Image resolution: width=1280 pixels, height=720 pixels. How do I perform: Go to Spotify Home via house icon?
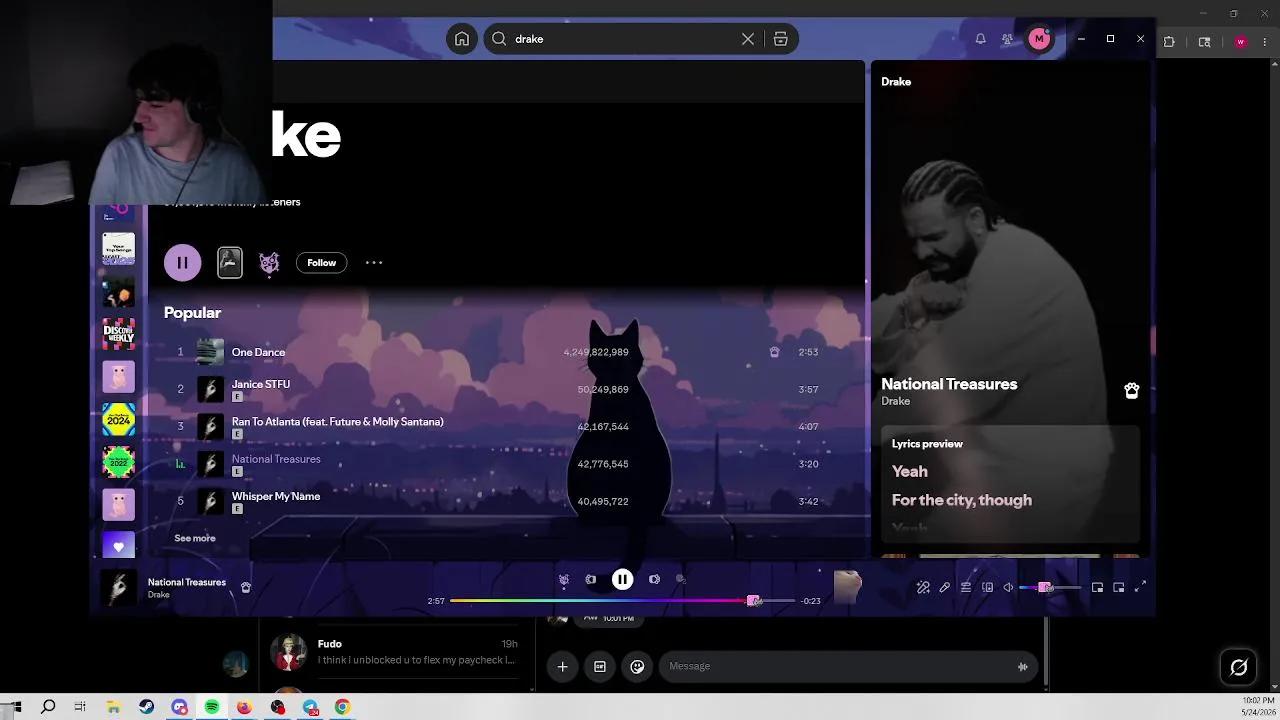[461, 39]
